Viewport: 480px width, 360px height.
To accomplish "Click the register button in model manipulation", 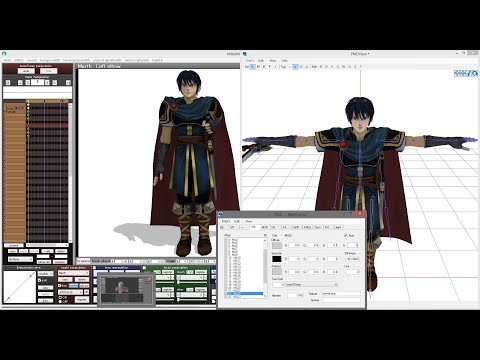I will click(82, 299).
